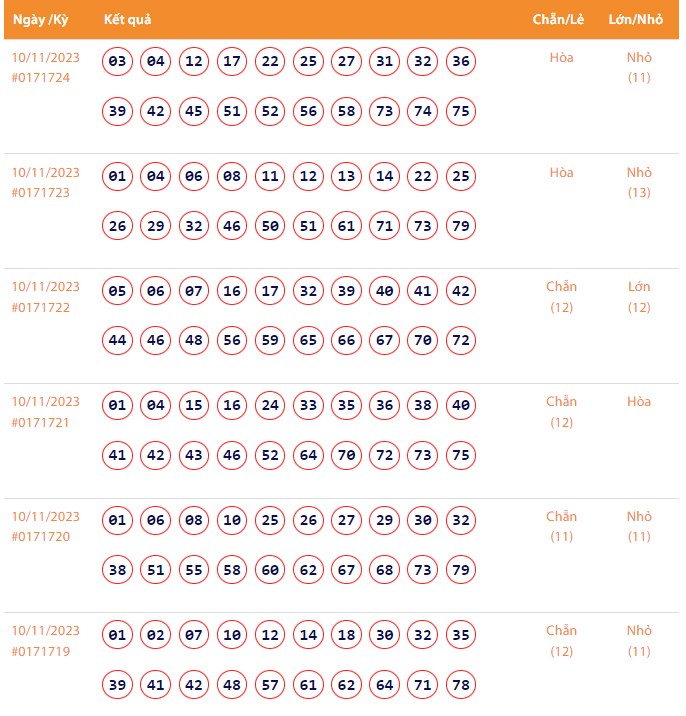Select the Lớn/Nhỏ column header
The width and height of the screenshot is (686, 716).
(x=635, y=20)
